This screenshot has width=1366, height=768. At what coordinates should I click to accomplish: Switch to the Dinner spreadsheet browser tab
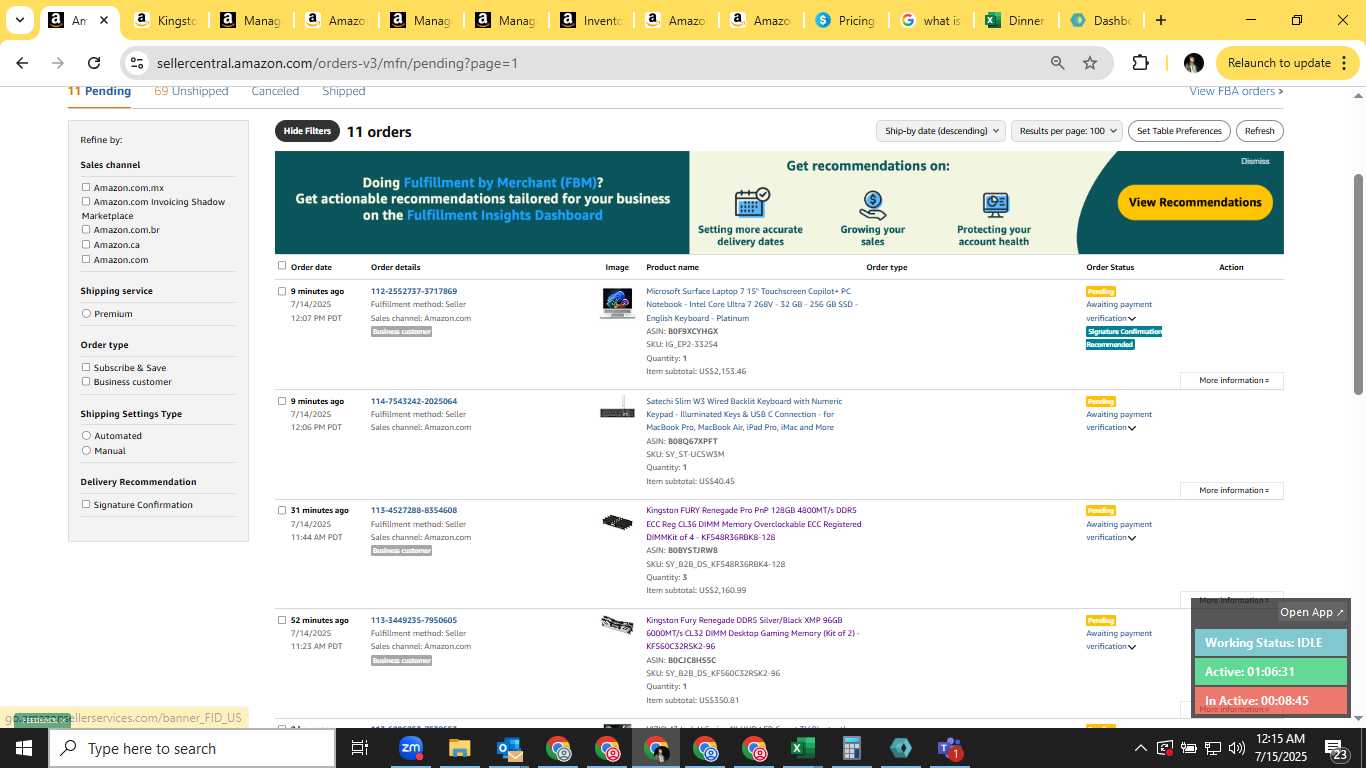click(x=1014, y=20)
